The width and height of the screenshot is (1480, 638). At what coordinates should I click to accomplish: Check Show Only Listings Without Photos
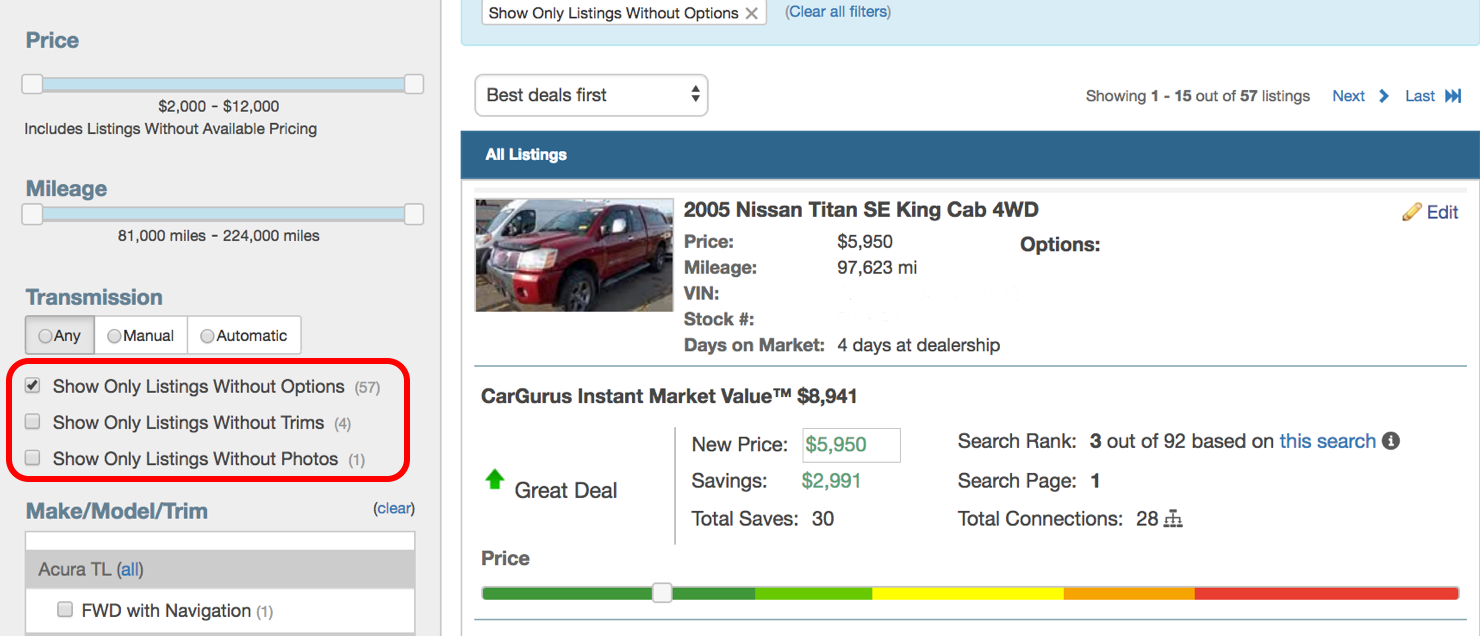point(33,458)
